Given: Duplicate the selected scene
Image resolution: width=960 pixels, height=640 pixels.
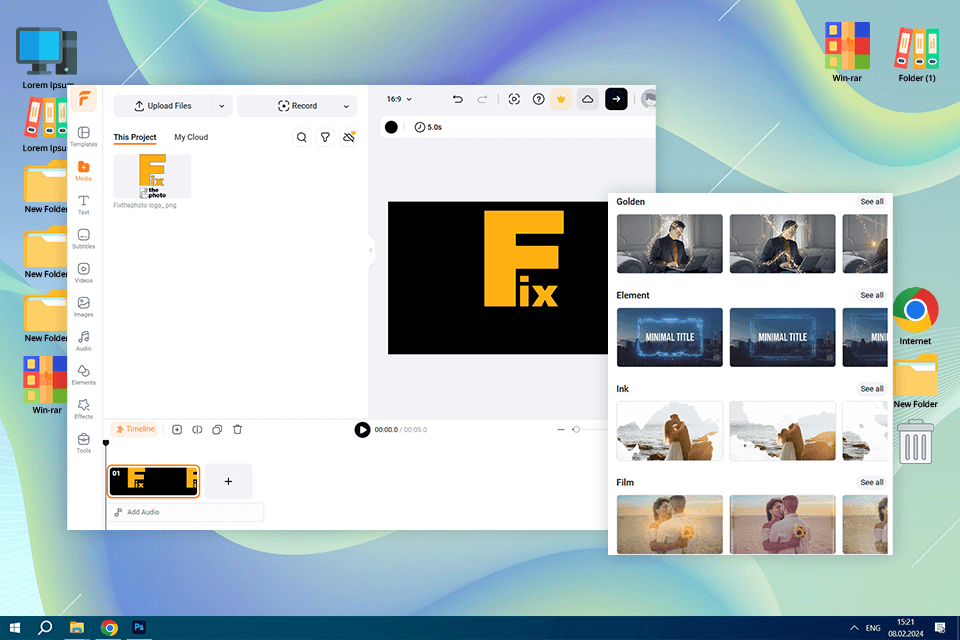Looking at the screenshot, I should 217,430.
